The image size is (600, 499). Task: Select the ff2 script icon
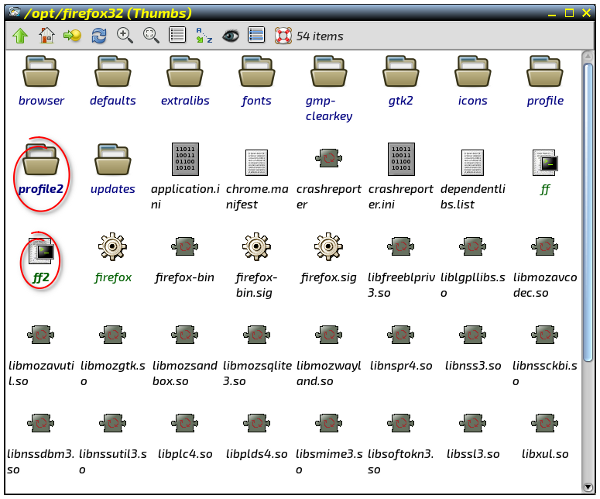pos(41,251)
